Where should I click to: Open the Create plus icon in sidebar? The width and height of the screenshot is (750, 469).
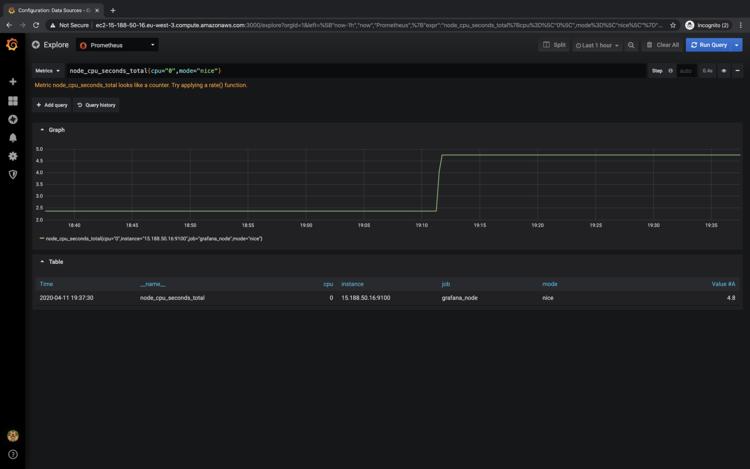(x=12, y=82)
